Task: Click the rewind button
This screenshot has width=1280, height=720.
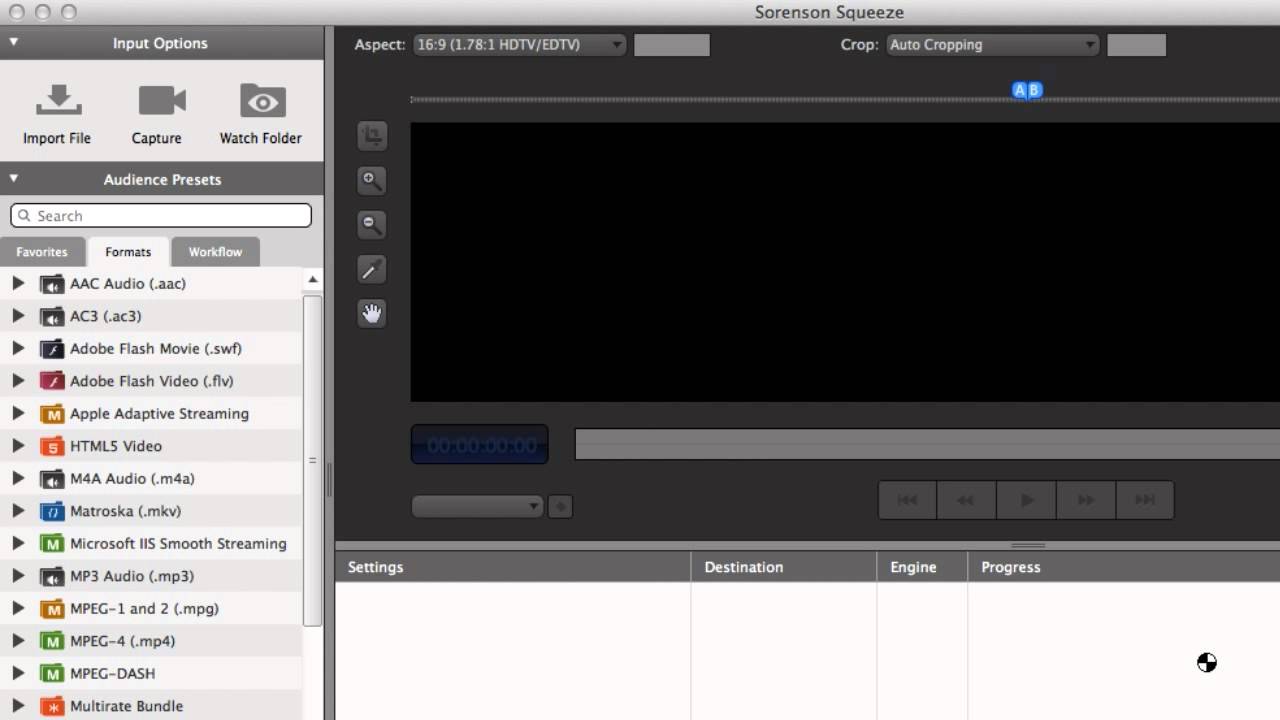Action: tap(966, 500)
